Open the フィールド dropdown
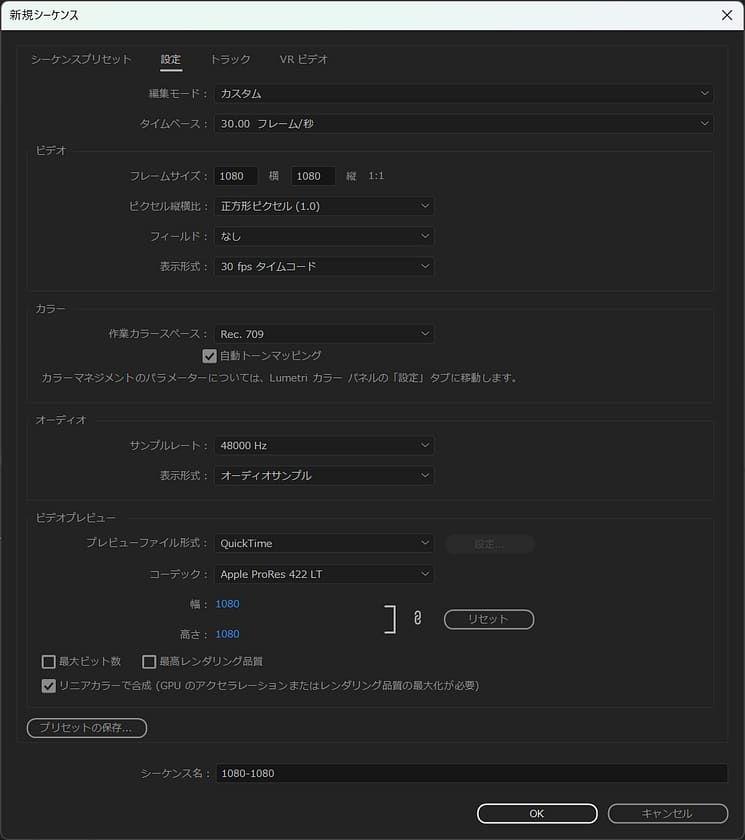 (x=324, y=237)
